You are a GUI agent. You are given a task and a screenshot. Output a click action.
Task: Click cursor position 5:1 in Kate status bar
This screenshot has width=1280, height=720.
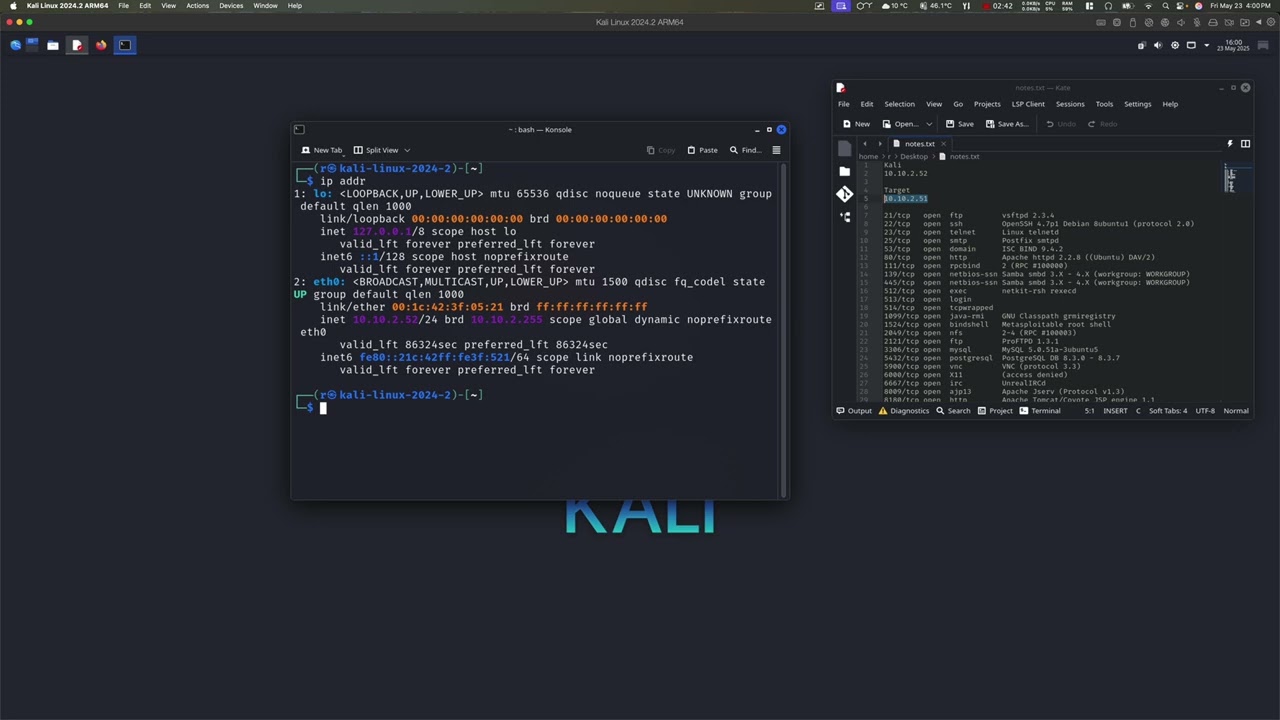pos(1089,411)
